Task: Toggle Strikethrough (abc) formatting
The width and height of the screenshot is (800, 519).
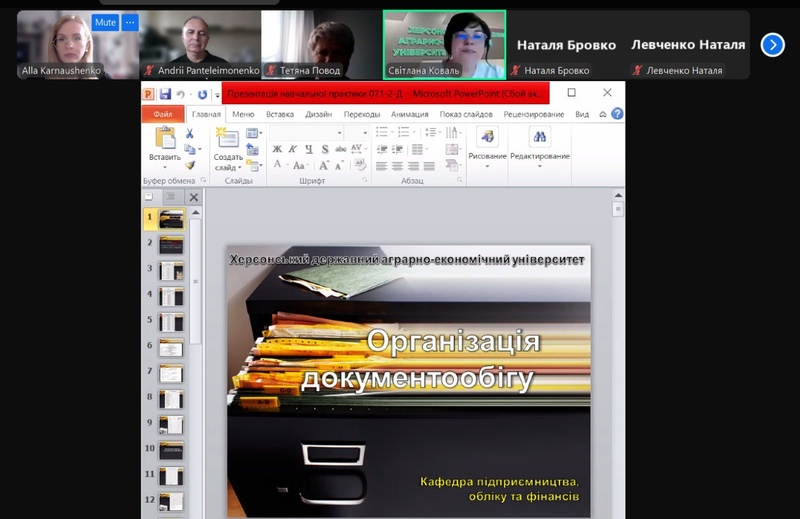Action: point(340,149)
